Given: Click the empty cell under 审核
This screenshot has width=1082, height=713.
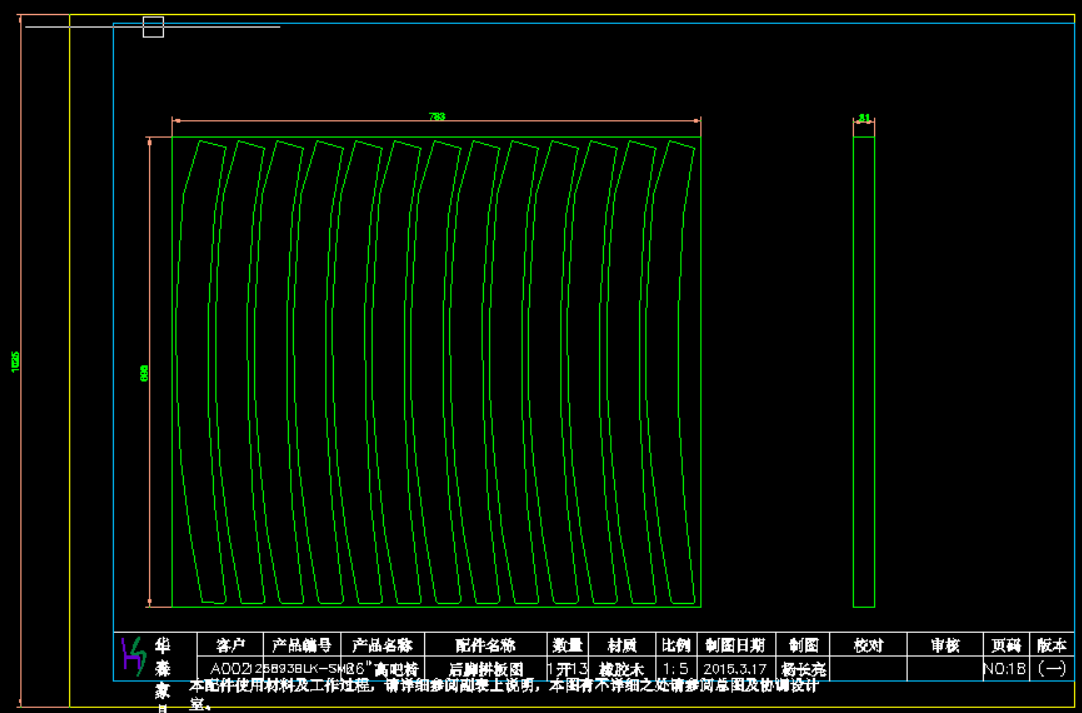Looking at the screenshot, I should pyautogui.click(x=944, y=669).
